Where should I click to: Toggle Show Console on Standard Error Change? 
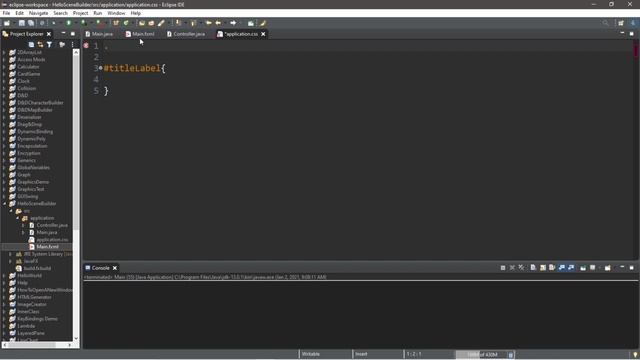[x=571, y=268]
